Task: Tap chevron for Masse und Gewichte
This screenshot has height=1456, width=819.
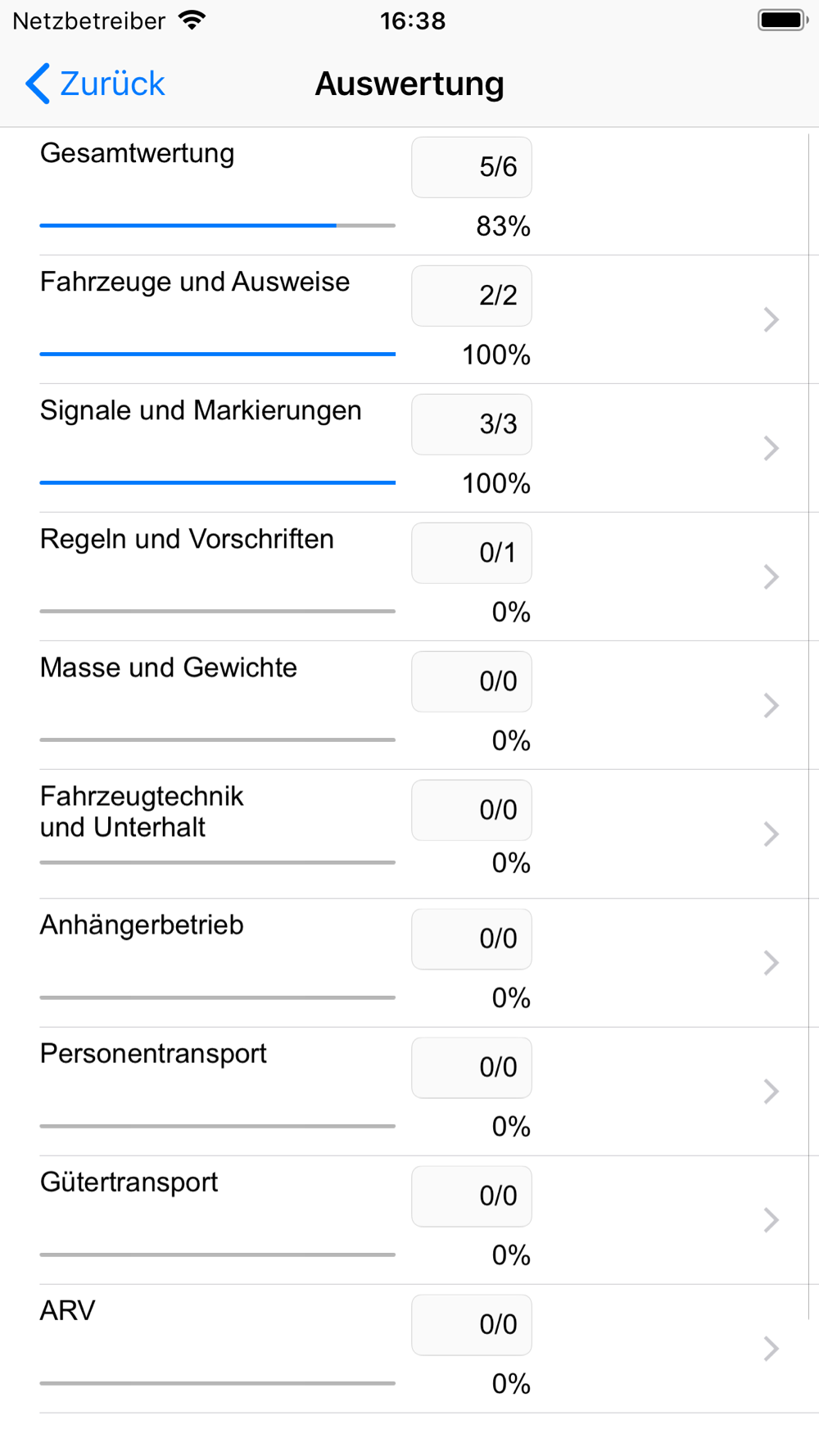Action: tap(771, 705)
